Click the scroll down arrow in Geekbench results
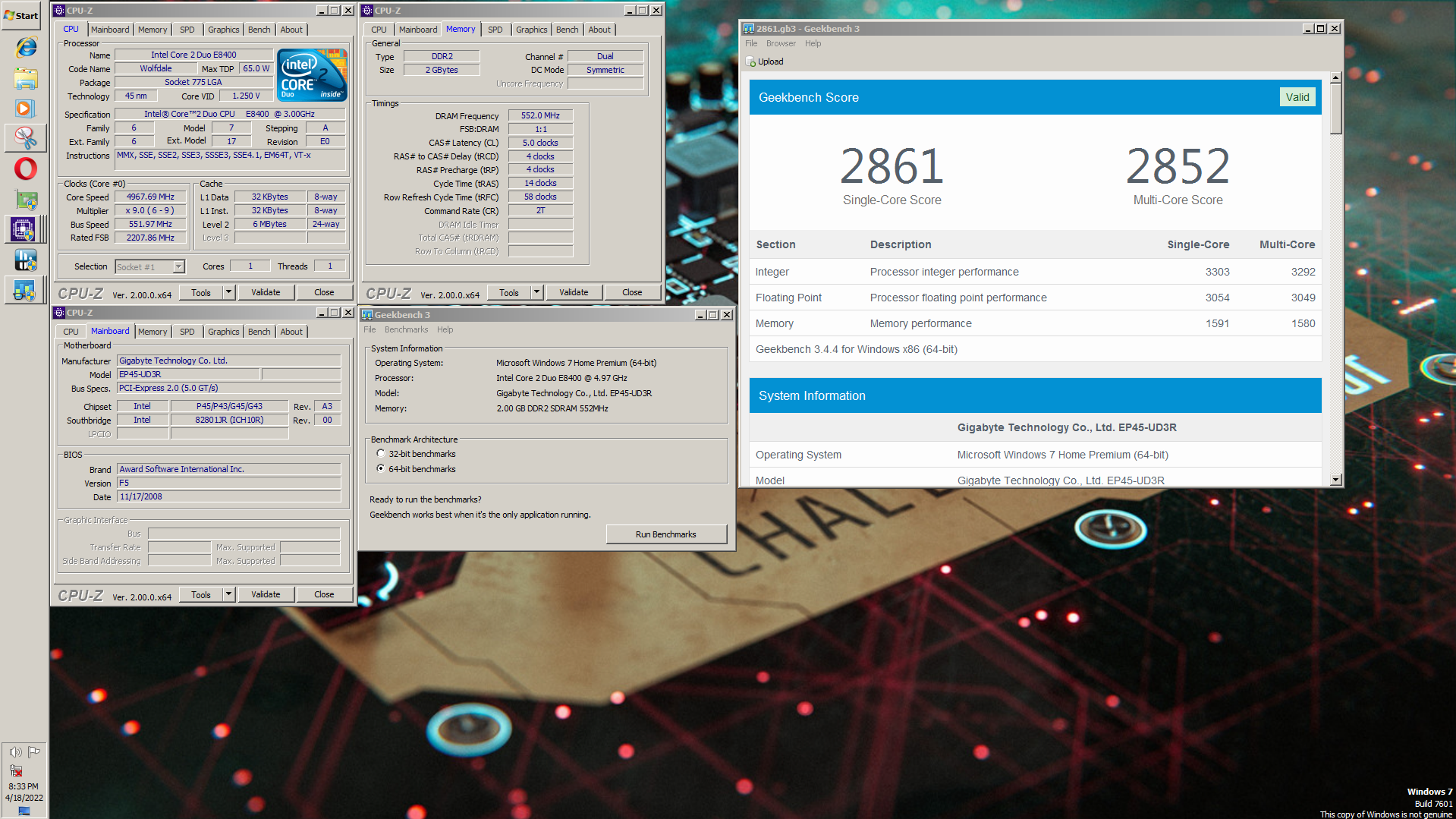This screenshot has height=819, width=1456. [1336, 480]
